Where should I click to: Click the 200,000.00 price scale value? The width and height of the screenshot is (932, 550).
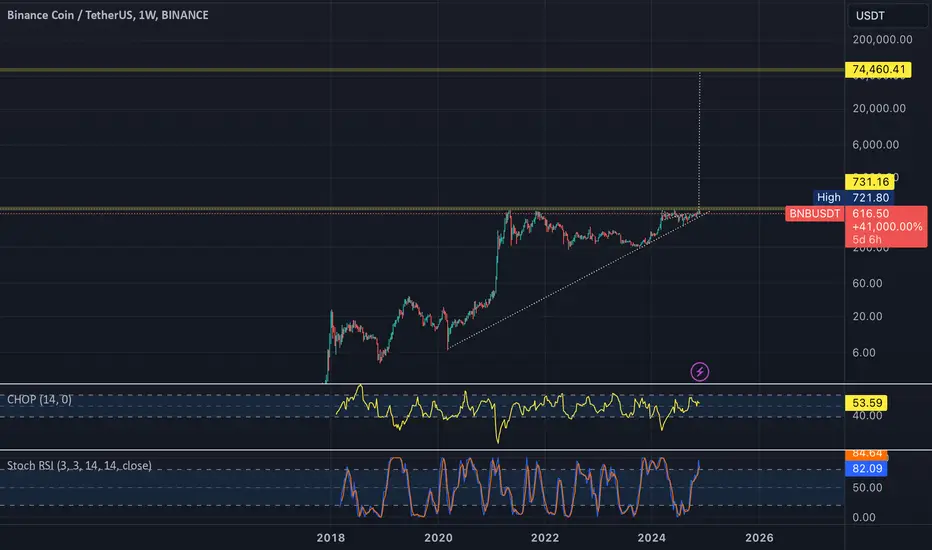pos(883,40)
